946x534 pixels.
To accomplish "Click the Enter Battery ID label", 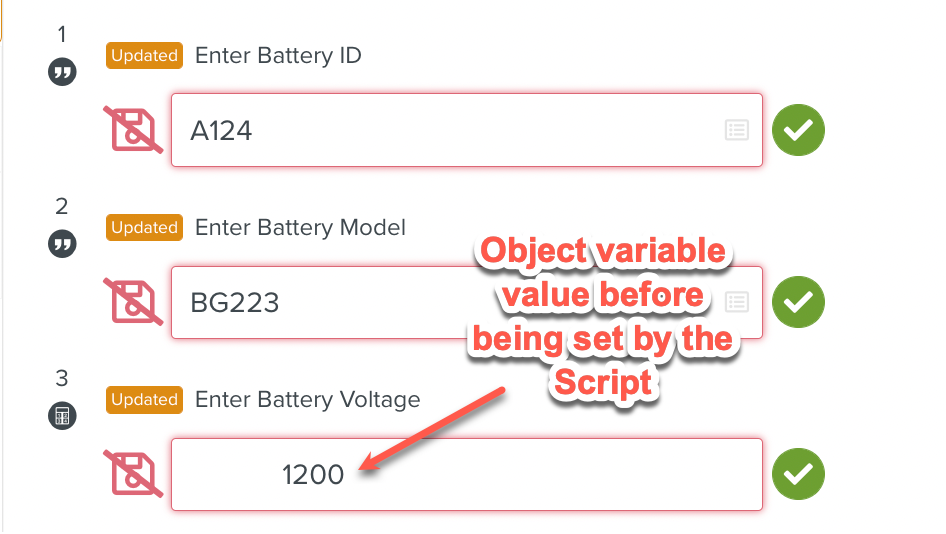I will 278,56.
